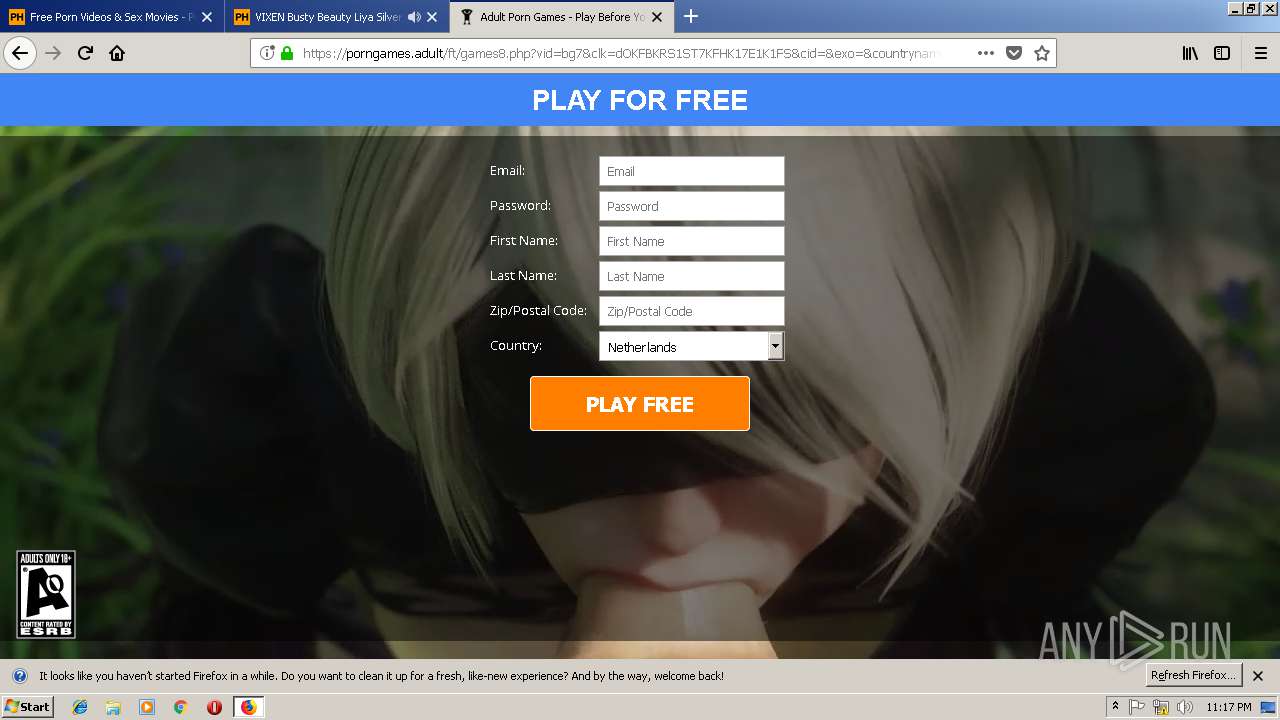Click the 'PLAY FOR FREE' header text

640,100
